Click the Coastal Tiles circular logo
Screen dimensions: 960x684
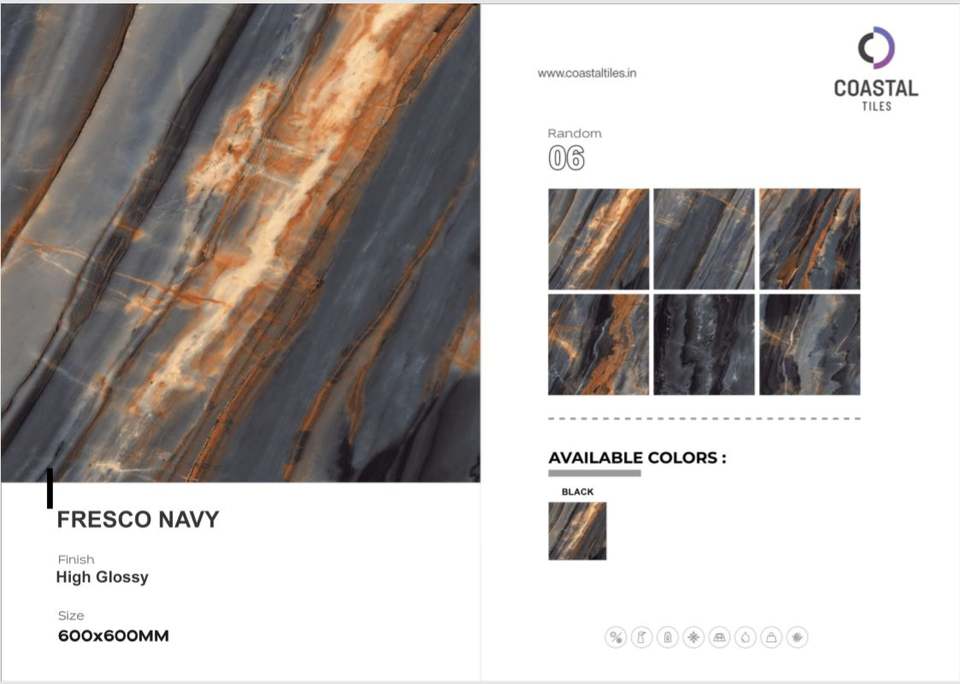[876, 47]
